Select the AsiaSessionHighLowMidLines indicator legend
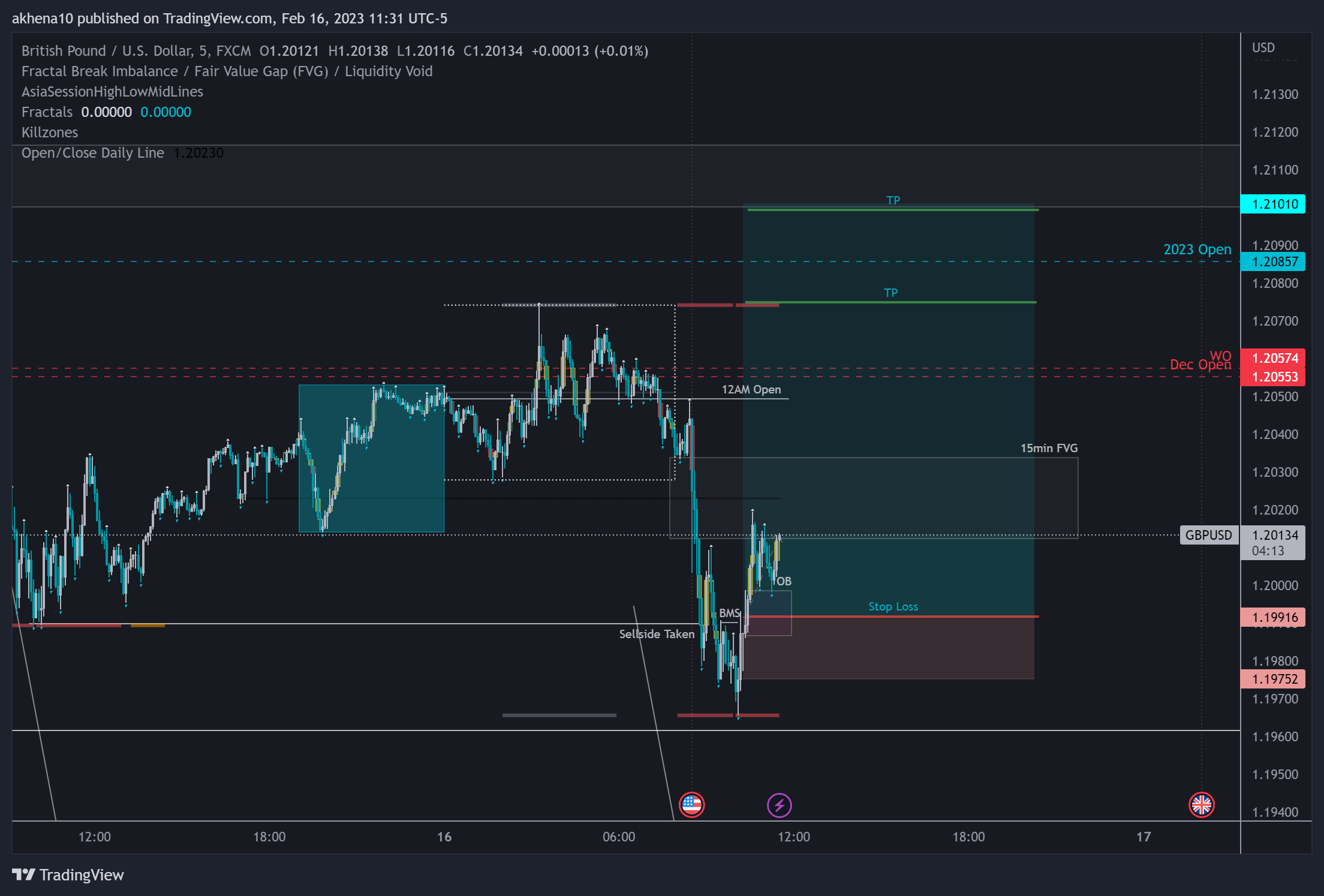Screen dimensions: 1324x896 point(112,92)
